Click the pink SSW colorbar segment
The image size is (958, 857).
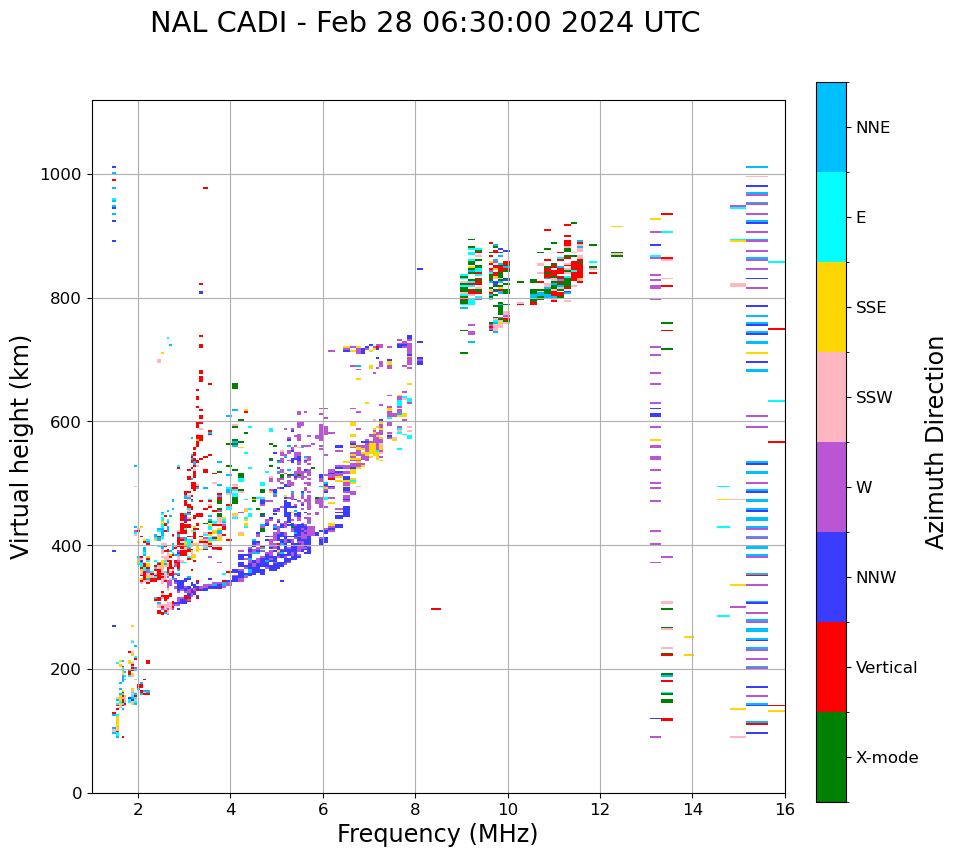(x=831, y=397)
